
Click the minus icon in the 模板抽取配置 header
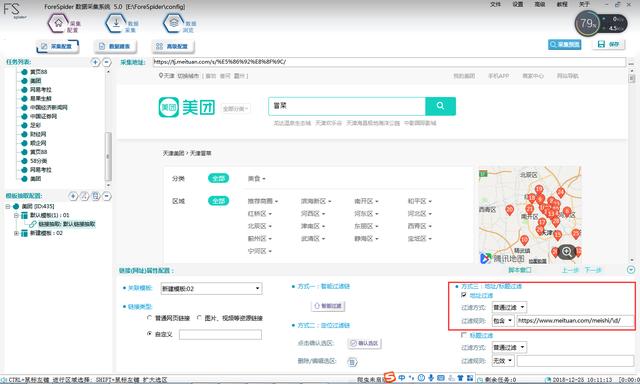[x=107, y=196]
